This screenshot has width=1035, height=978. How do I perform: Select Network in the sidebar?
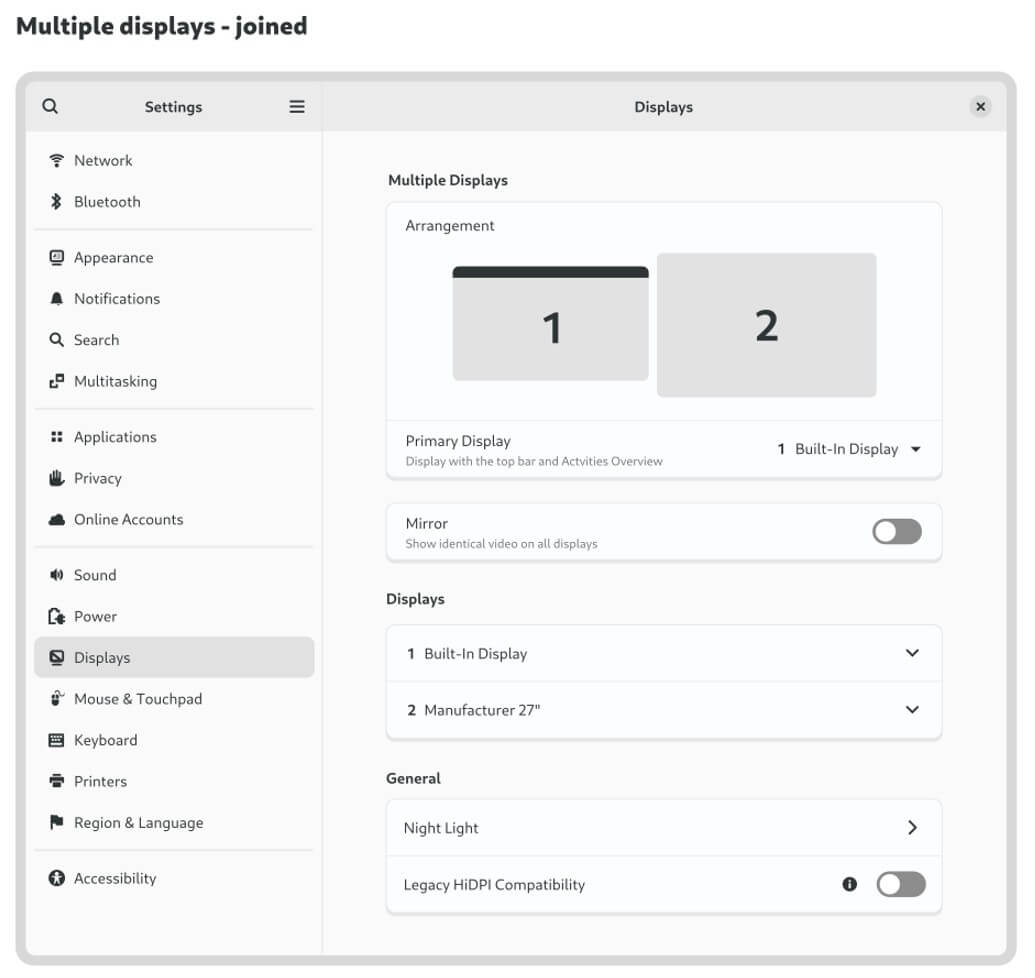[x=103, y=160]
